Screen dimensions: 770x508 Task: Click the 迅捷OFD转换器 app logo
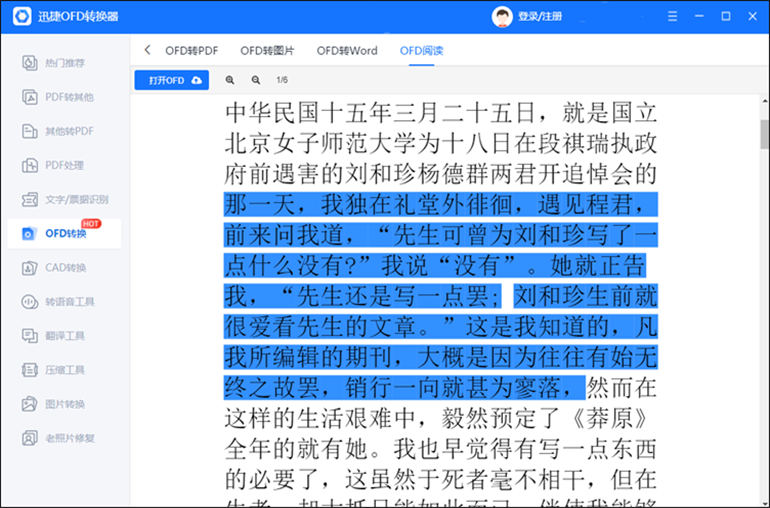22,16
